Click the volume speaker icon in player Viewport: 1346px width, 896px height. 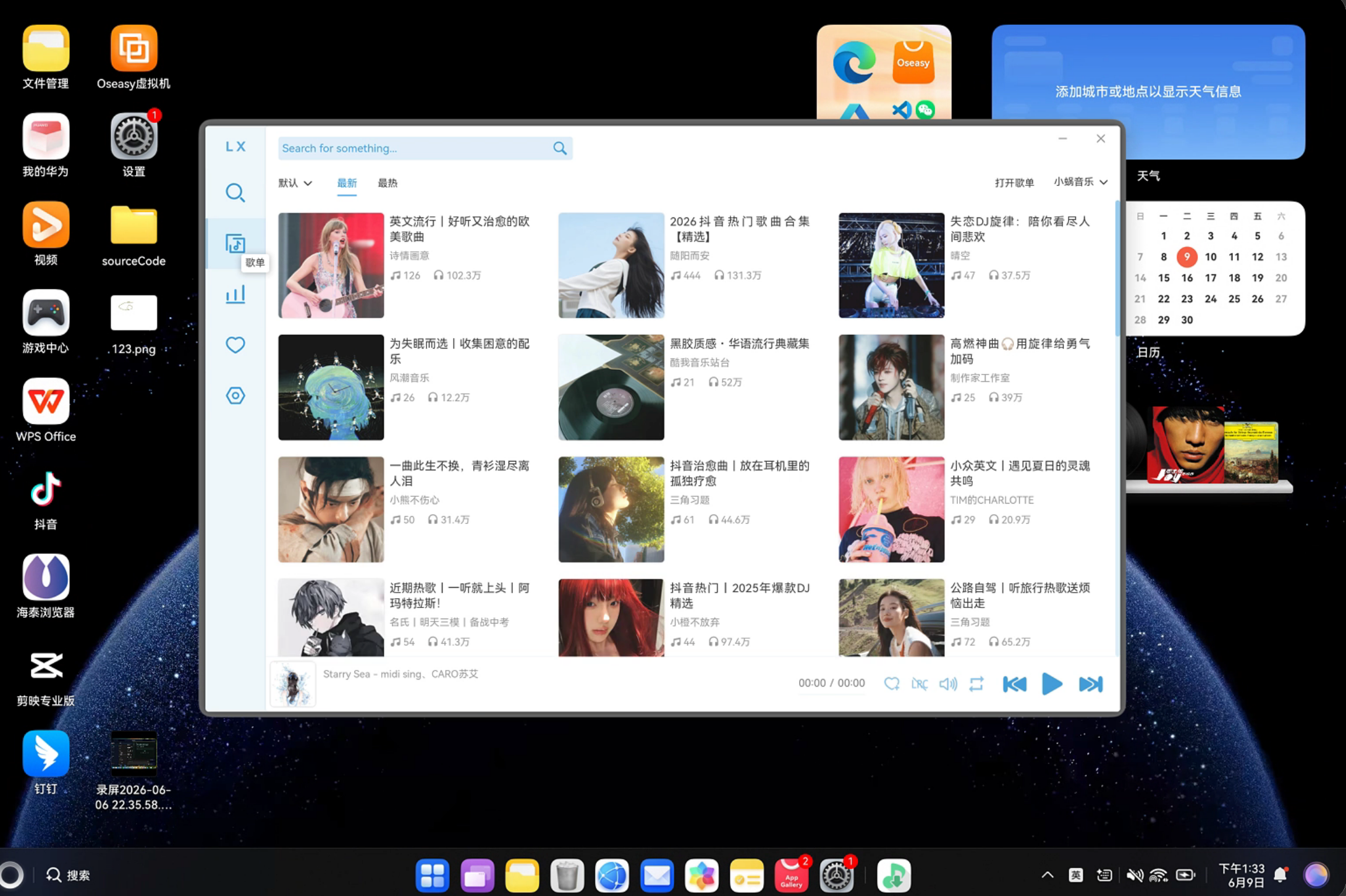(948, 683)
